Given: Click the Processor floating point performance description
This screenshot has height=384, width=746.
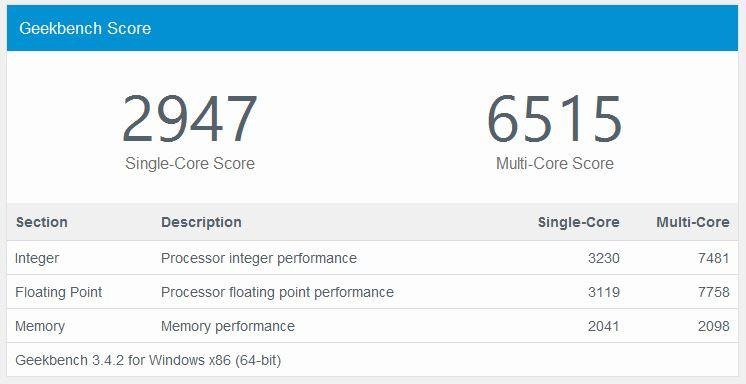Looking at the screenshot, I should coord(277,292).
